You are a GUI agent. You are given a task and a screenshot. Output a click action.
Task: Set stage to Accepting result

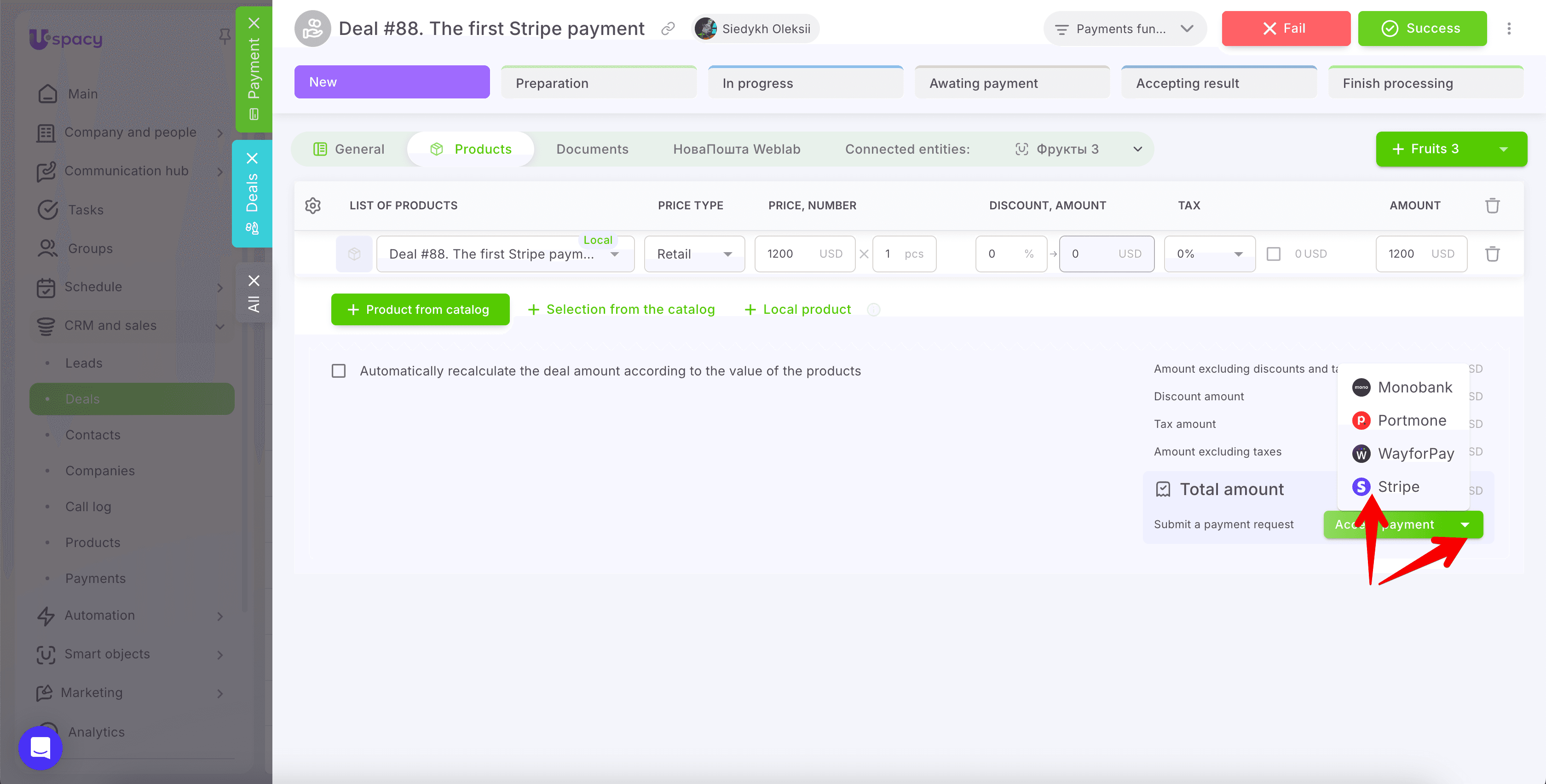[1219, 82]
